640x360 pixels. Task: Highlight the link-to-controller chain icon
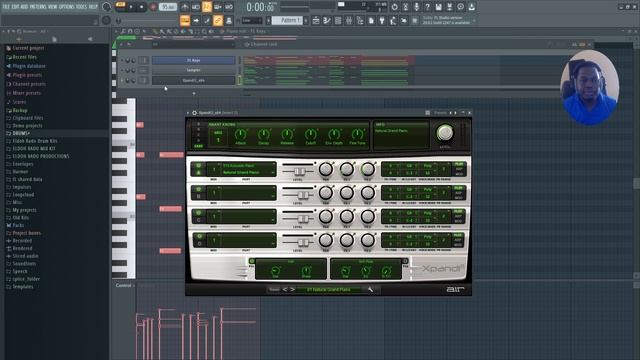click(x=218, y=20)
